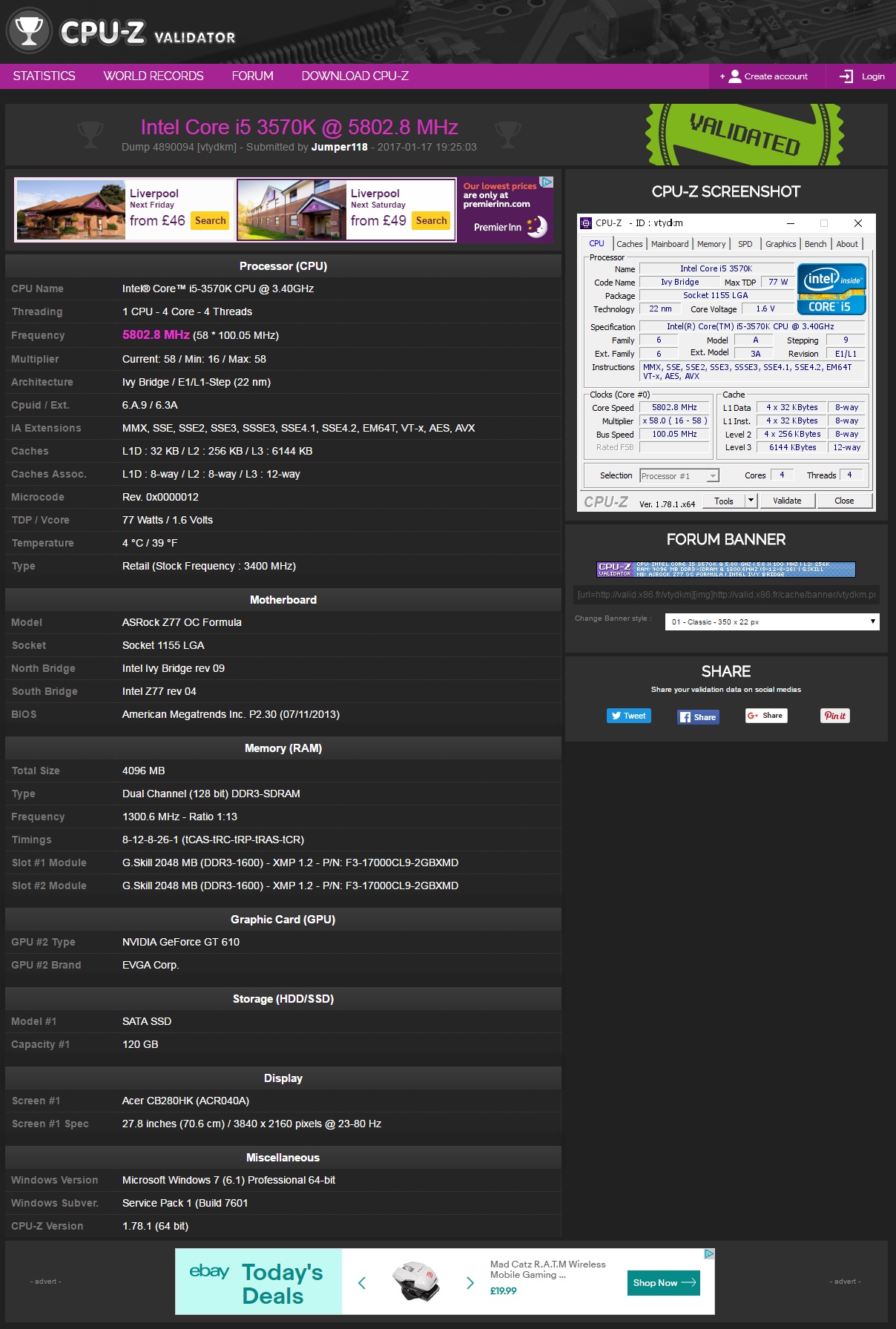Click the Create account link

click(x=776, y=76)
